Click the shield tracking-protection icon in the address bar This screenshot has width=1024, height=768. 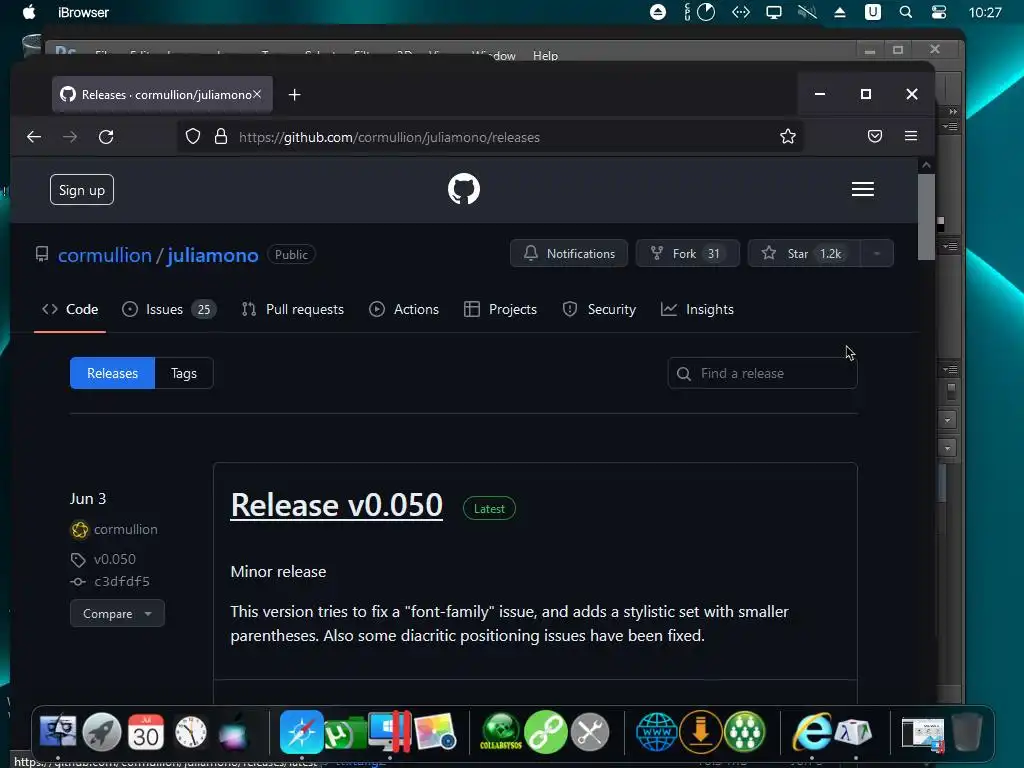point(193,136)
